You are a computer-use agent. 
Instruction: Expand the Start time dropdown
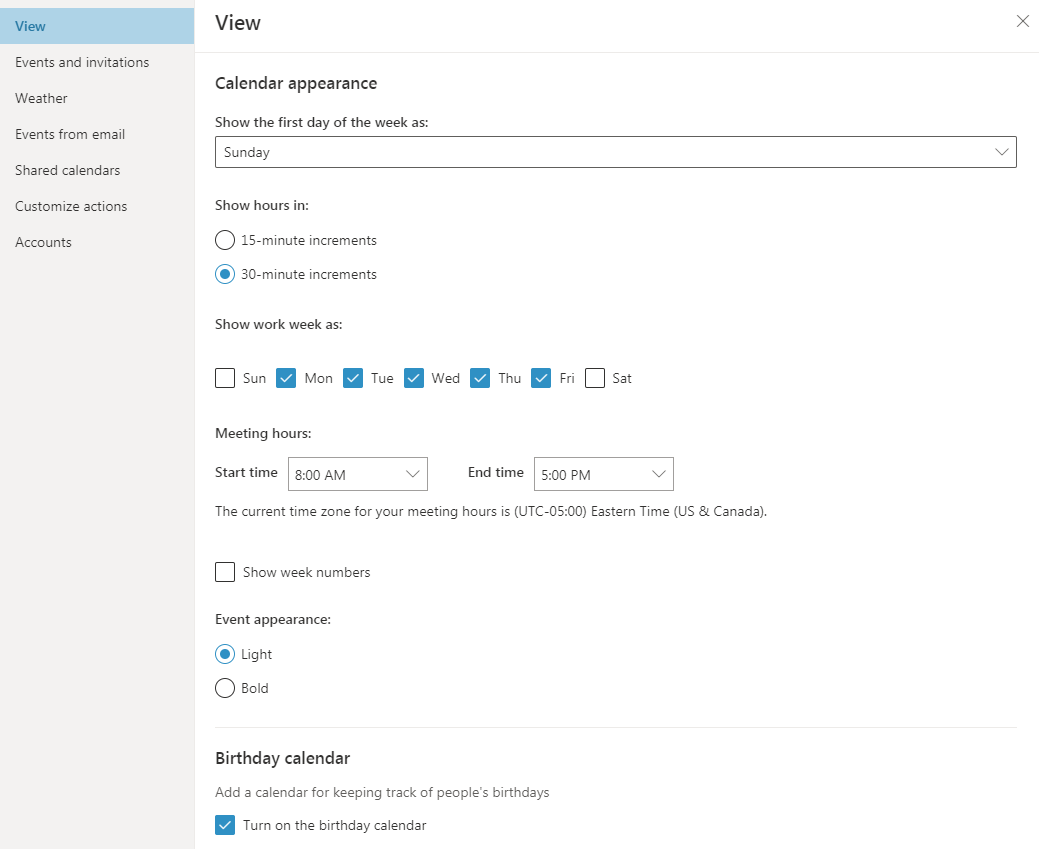pos(357,474)
